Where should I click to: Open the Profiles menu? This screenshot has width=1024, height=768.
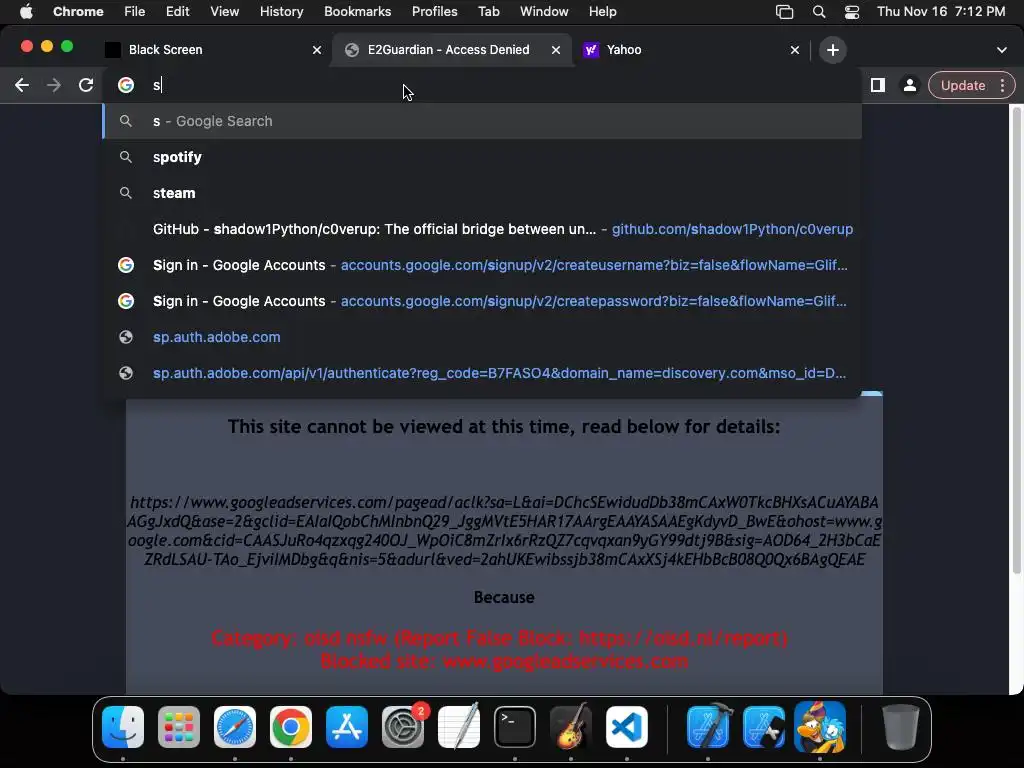tap(434, 11)
